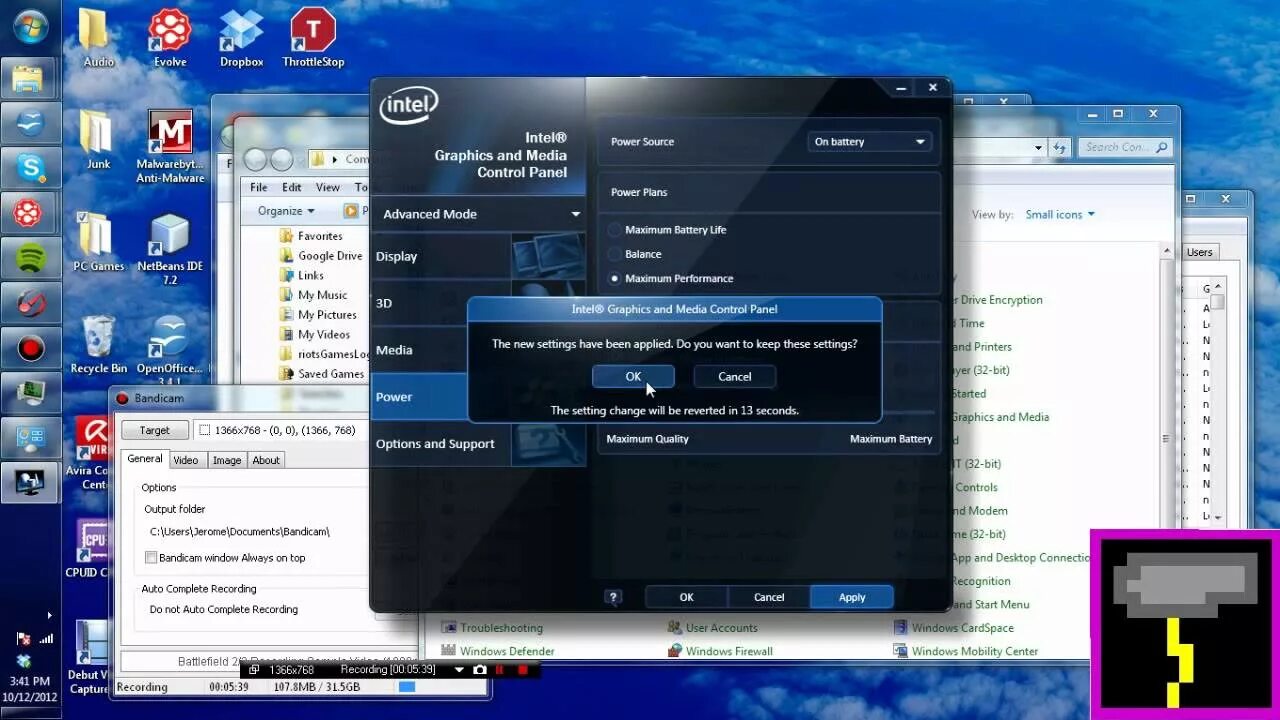Image resolution: width=1280 pixels, height=720 pixels.
Task: Open the File menu in Explorer window
Action: tap(259, 187)
